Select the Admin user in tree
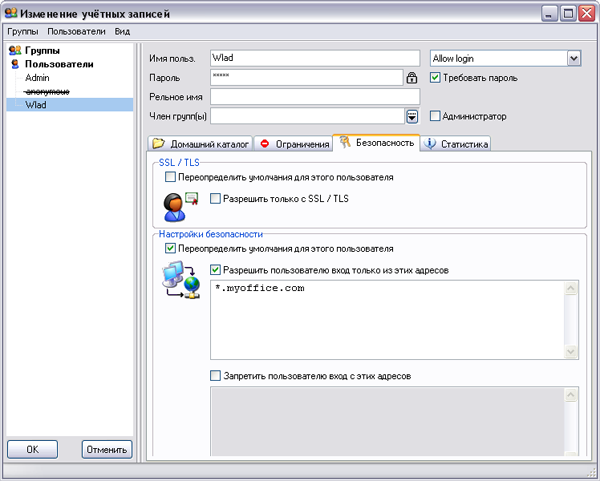Viewport: 600px width, 481px height. [37, 78]
